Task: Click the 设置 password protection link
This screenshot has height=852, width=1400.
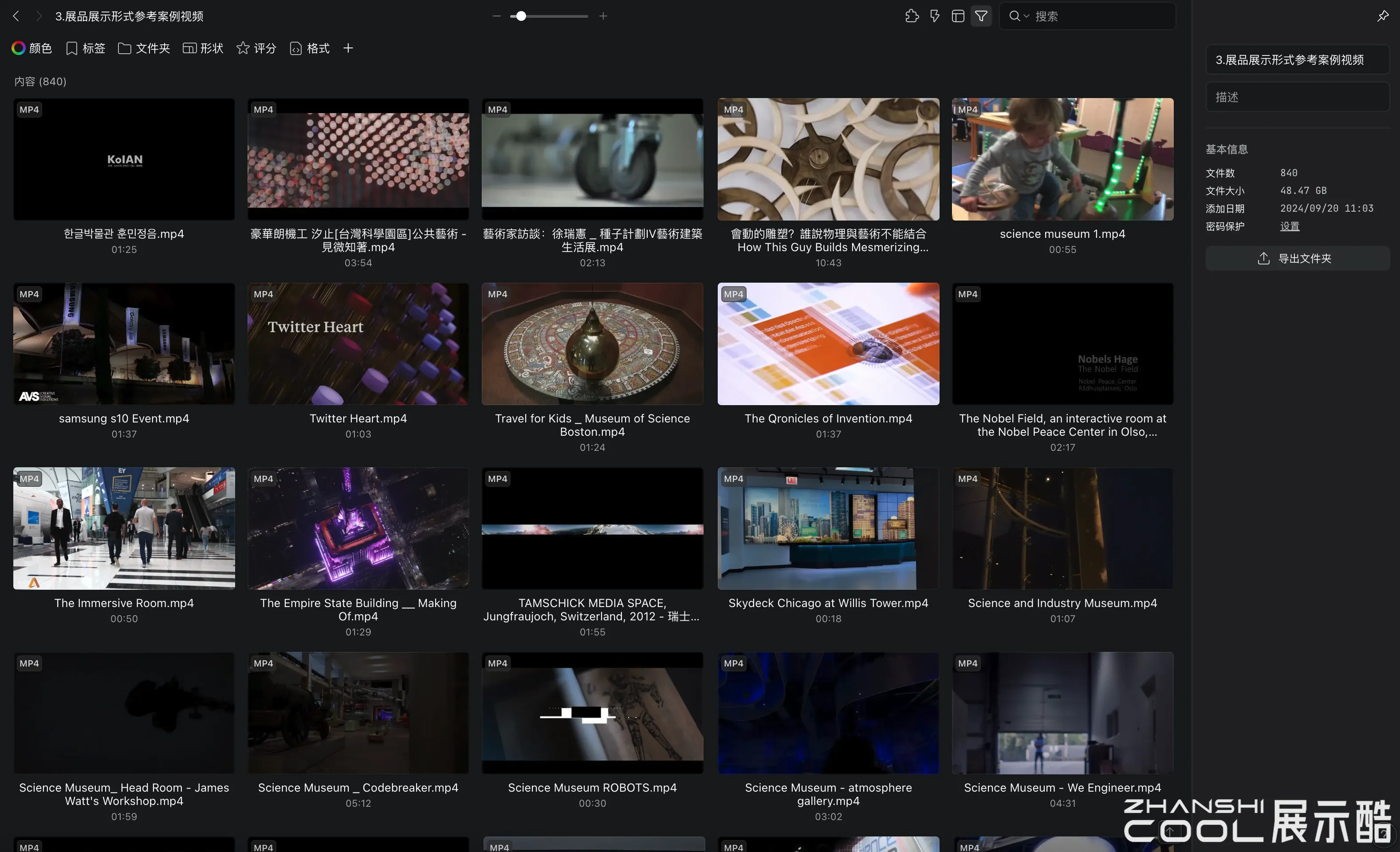Action: (1290, 226)
